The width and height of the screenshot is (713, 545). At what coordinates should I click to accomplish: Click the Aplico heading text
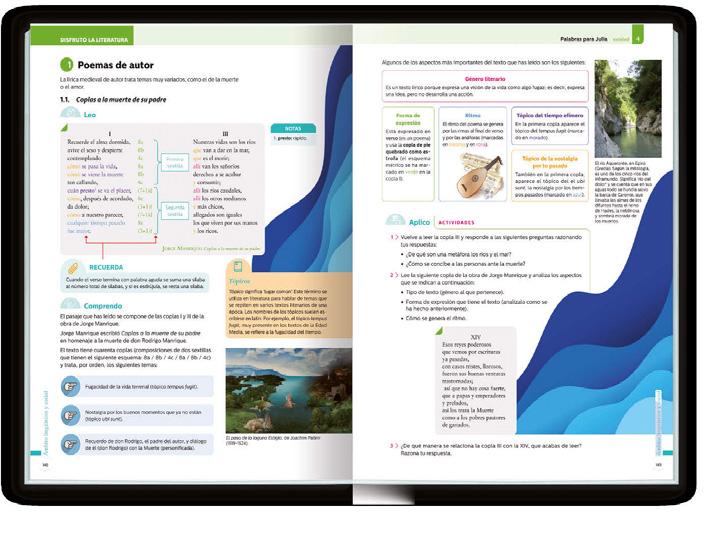coord(419,222)
